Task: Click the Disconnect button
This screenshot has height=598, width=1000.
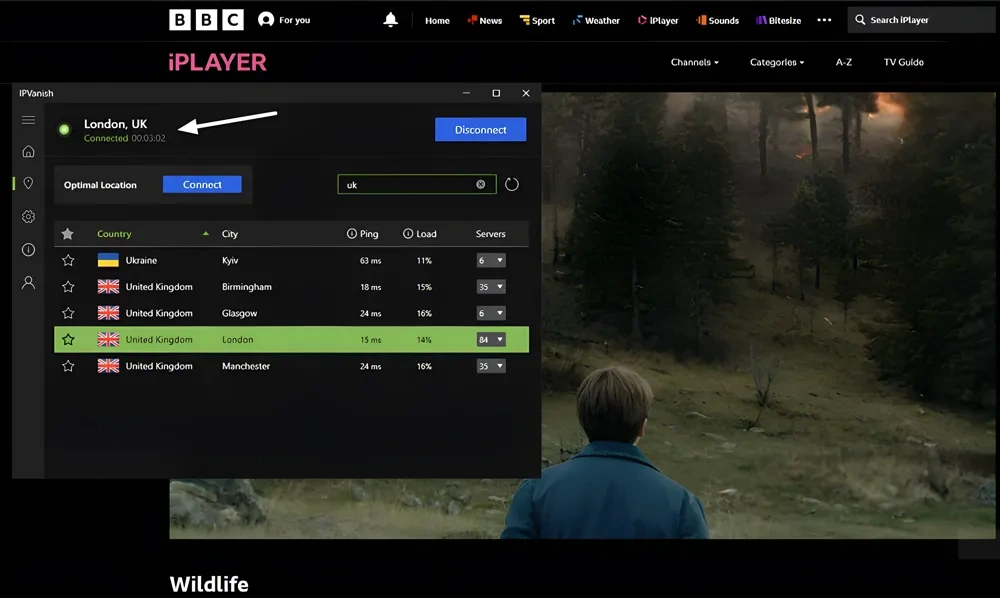Action: (x=480, y=129)
